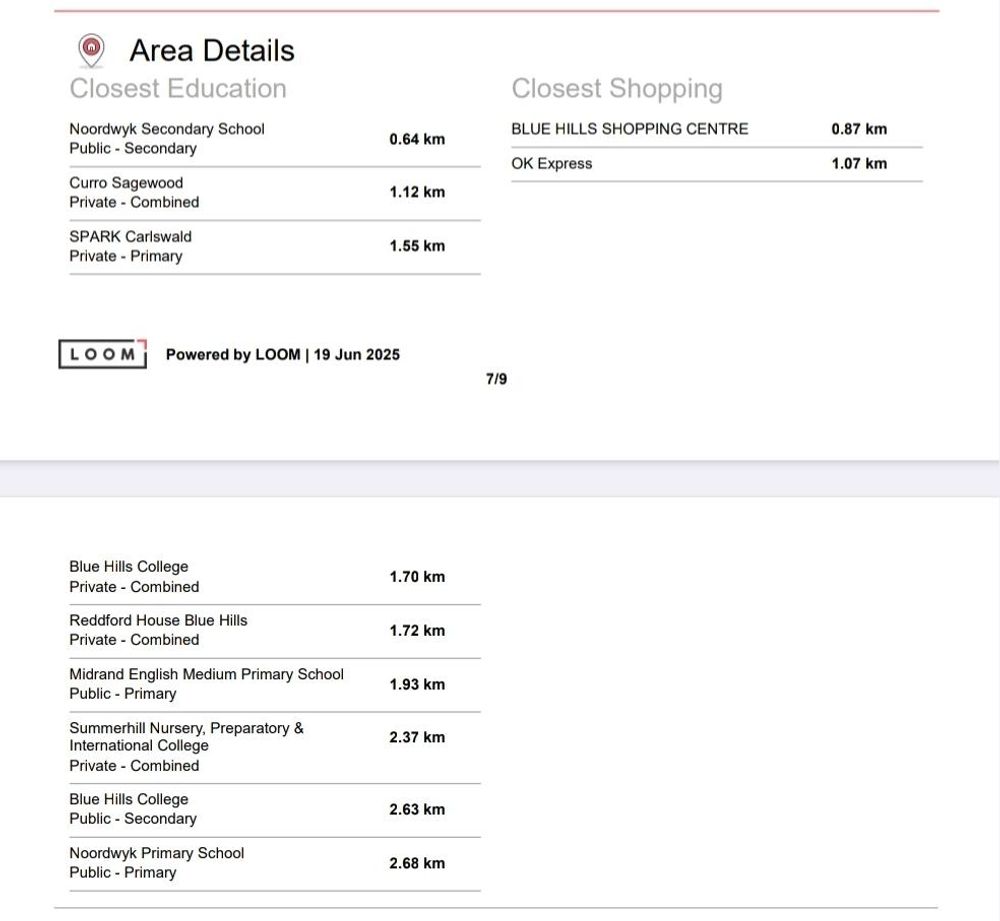Select SPARK Carlswald listing

tap(130, 237)
